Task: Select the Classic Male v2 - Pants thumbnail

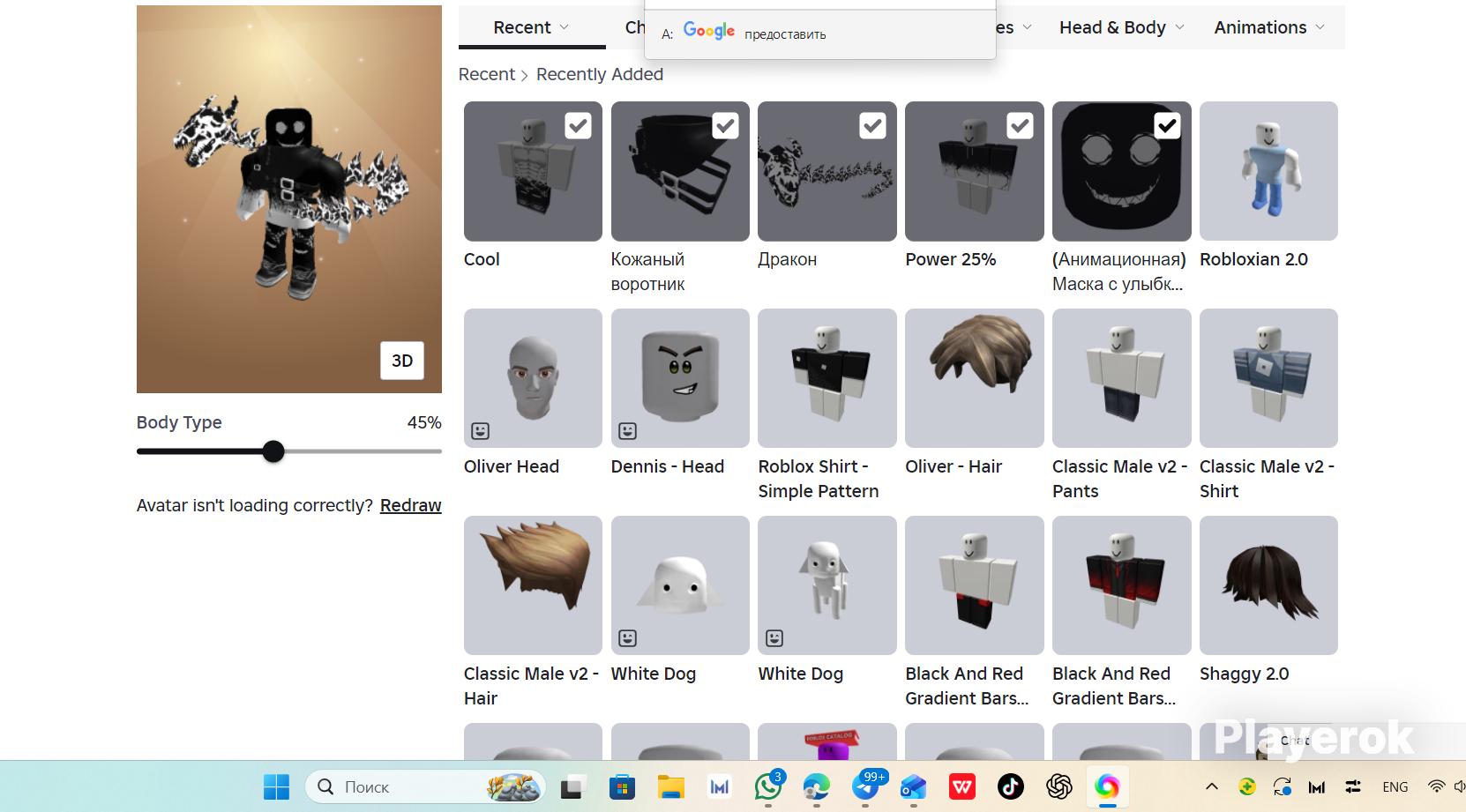Action: (1122, 378)
